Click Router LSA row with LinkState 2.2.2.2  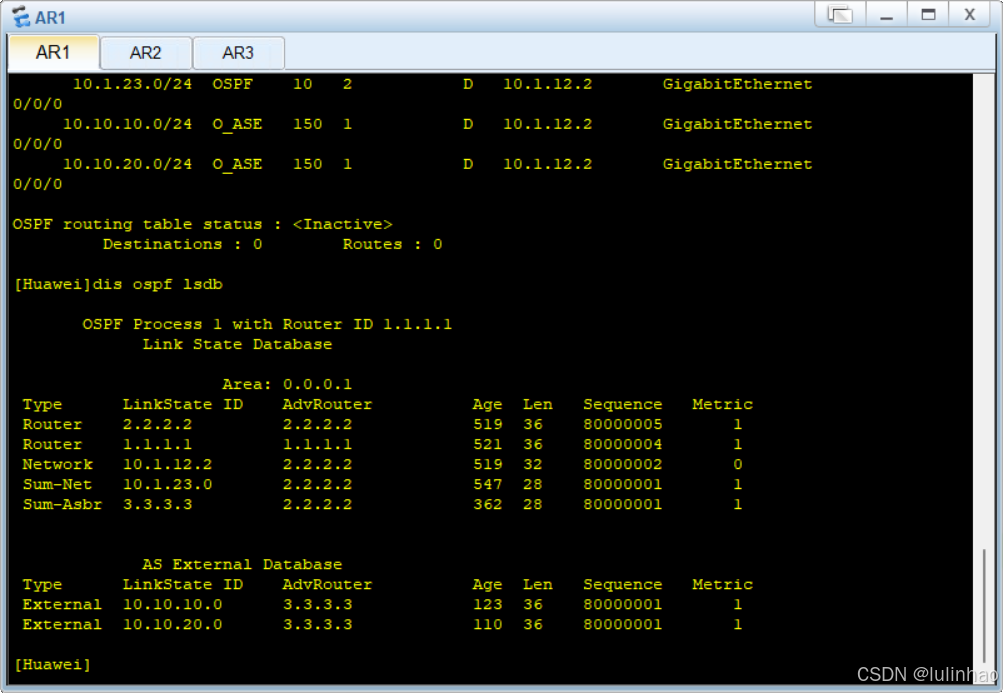click(383, 424)
